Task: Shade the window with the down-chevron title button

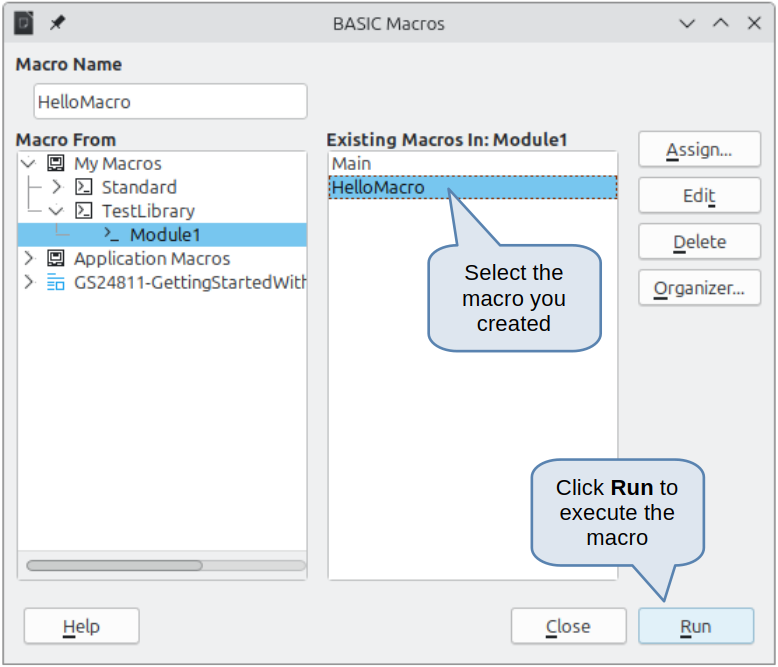Action: click(687, 23)
